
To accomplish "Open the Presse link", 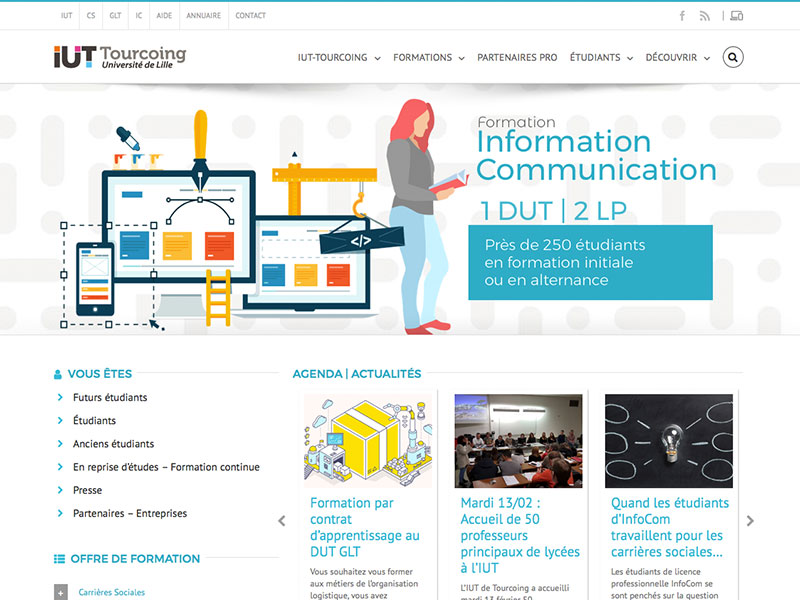I will pos(87,490).
